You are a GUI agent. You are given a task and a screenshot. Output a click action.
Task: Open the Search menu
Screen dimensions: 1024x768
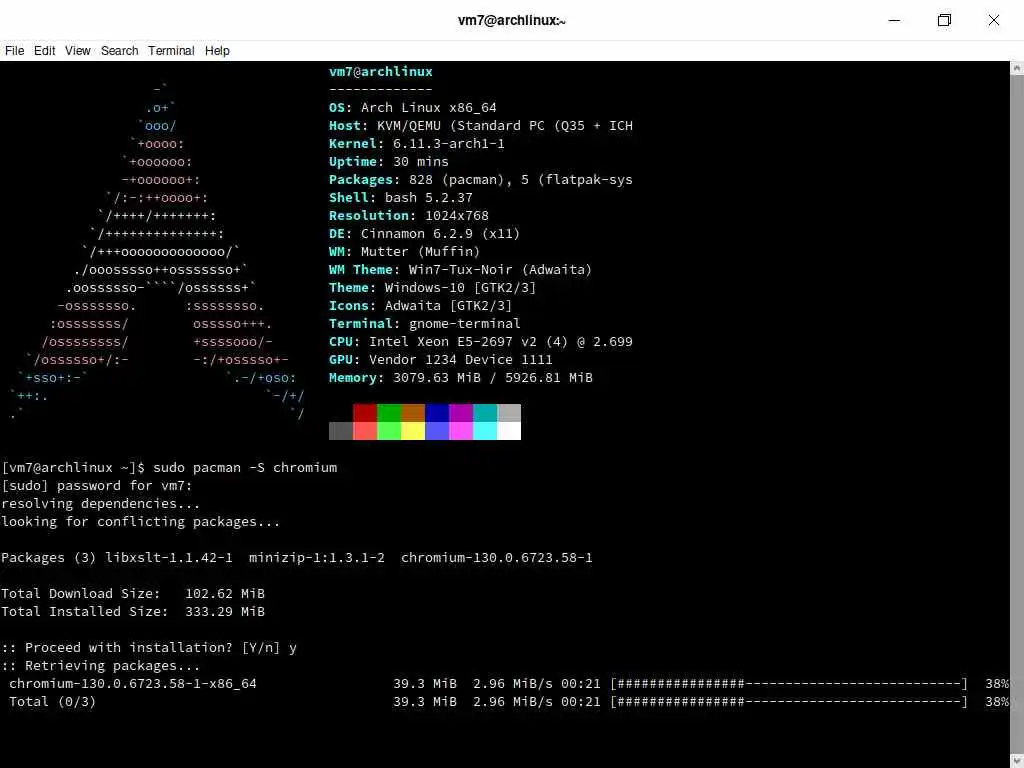point(120,51)
